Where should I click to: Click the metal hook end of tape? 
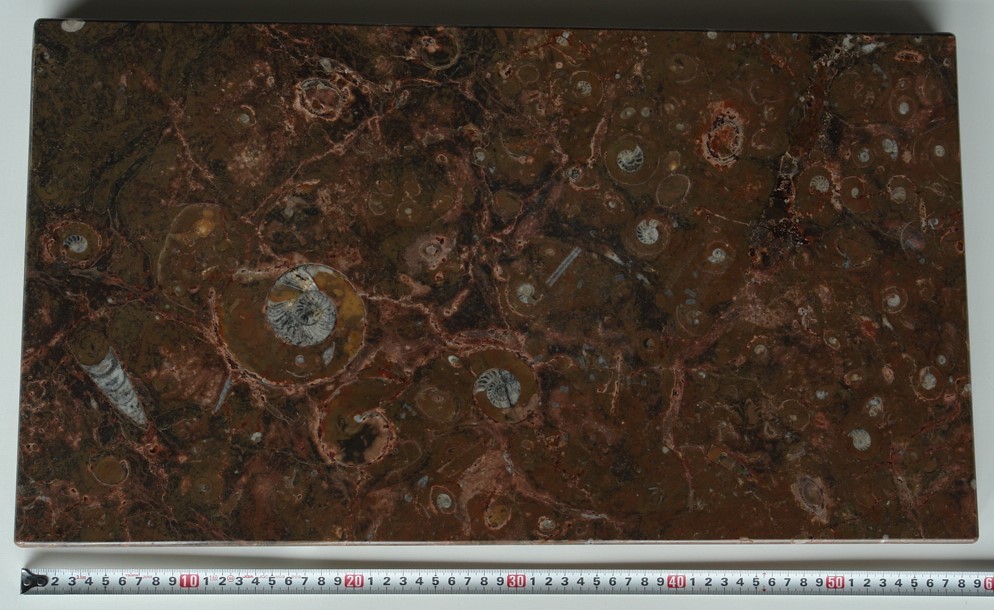[30, 580]
